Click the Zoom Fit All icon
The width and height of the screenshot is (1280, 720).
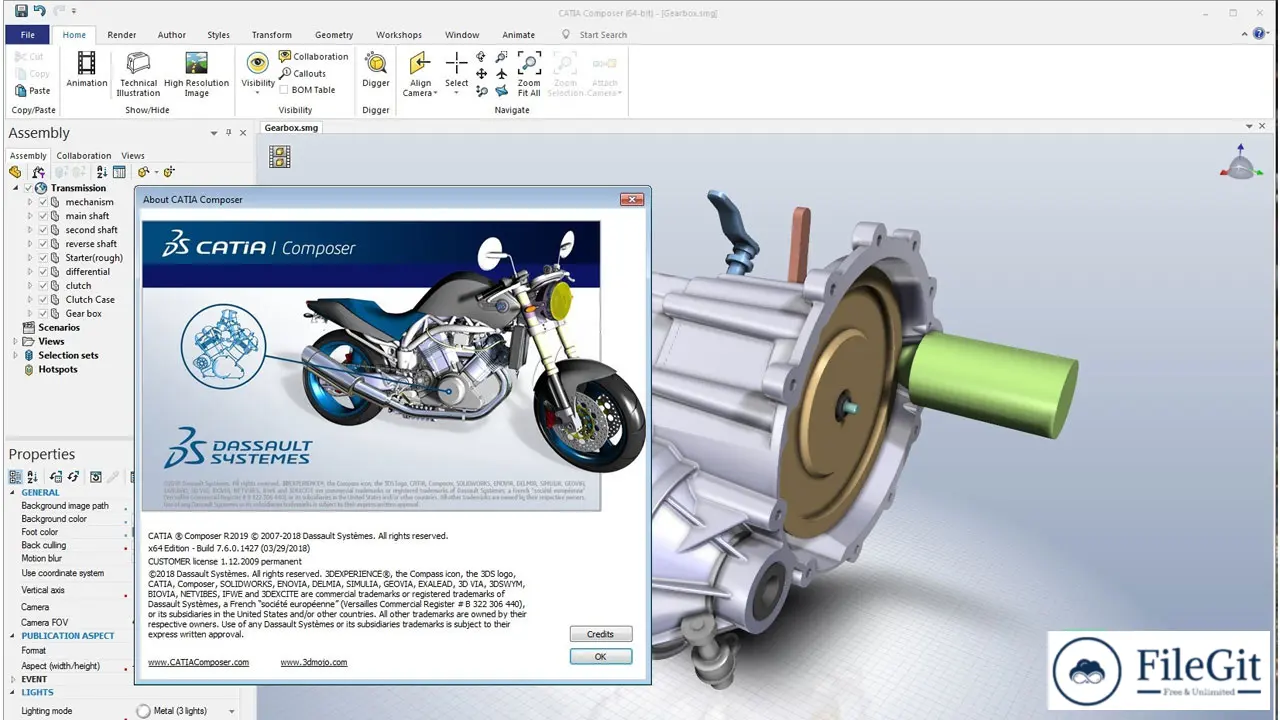point(529,64)
